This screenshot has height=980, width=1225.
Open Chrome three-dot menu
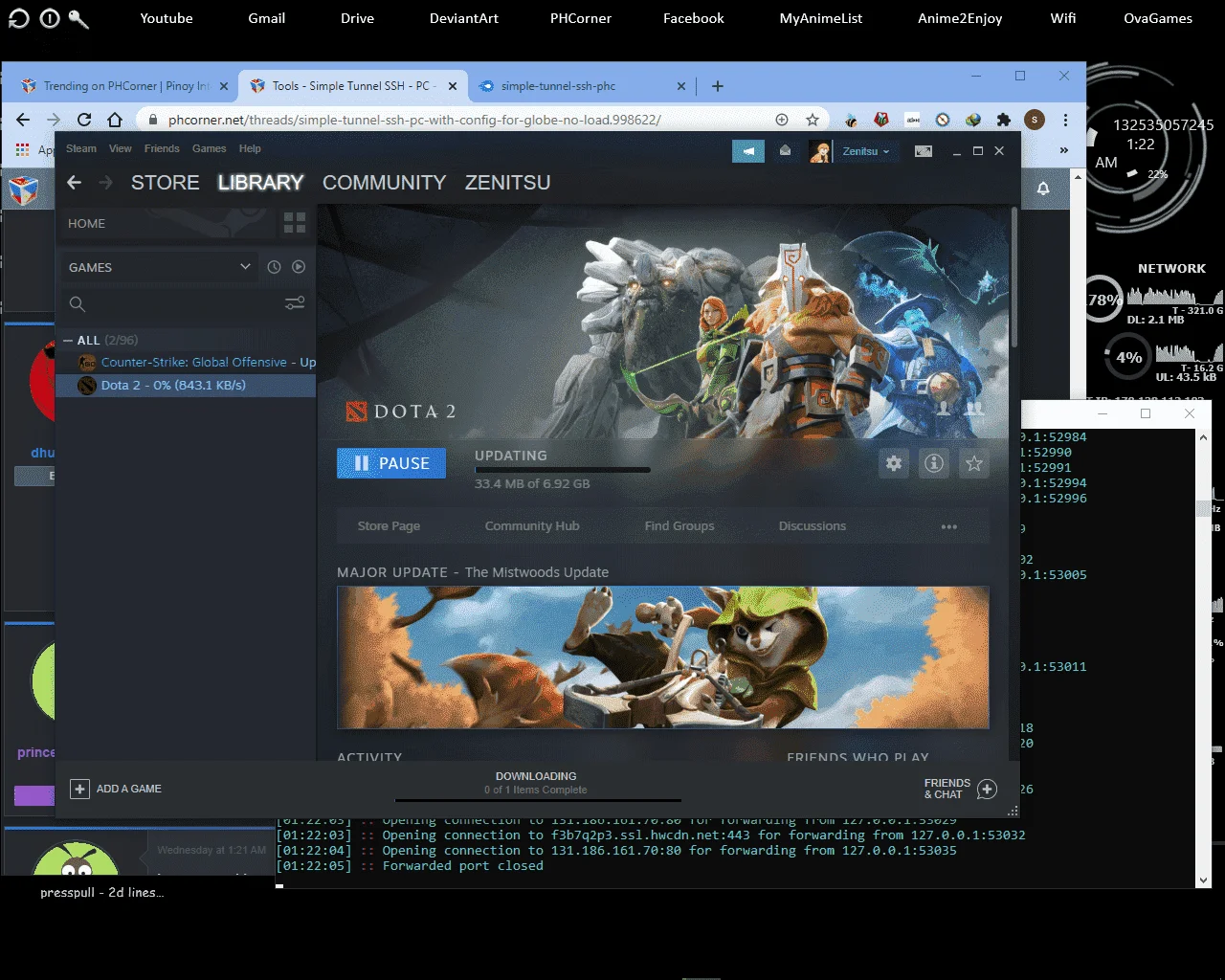[1065, 120]
